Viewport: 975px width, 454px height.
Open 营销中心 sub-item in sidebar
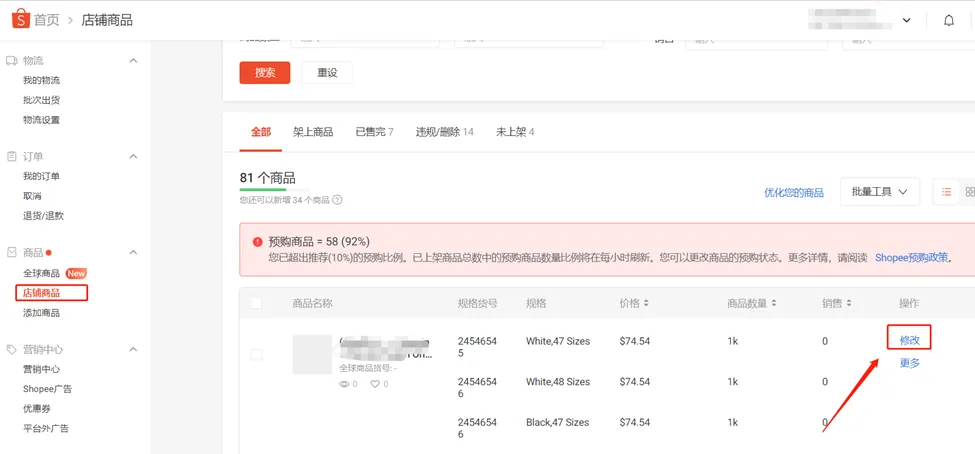tap(42, 369)
